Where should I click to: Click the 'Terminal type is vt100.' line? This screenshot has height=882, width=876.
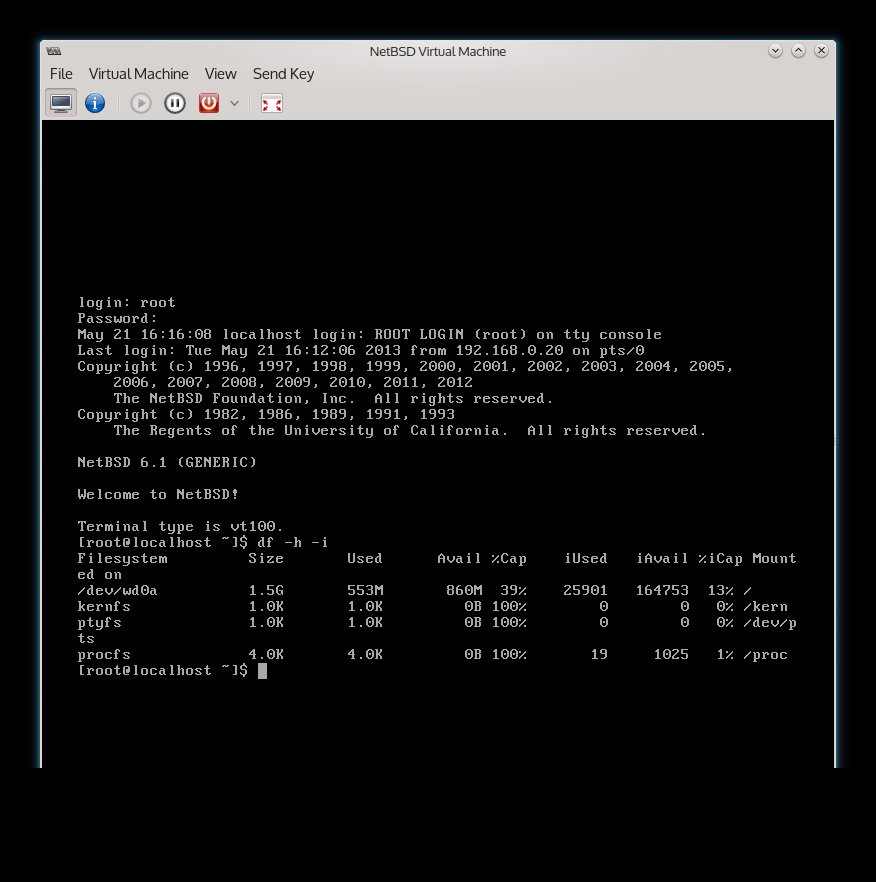click(x=181, y=526)
